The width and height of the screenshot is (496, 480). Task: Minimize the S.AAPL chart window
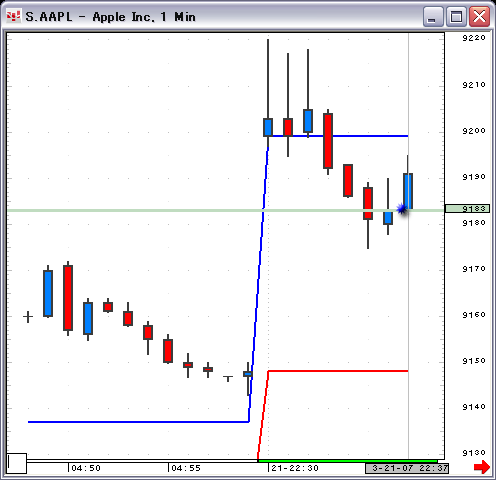coord(433,17)
